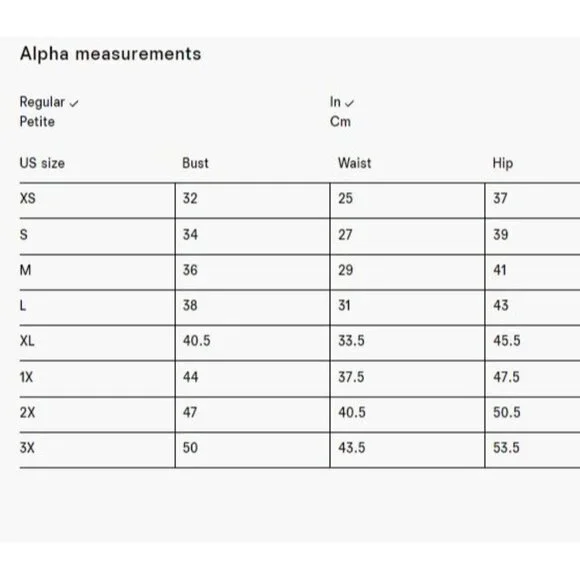Switch measurements to Cm
This screenshot has width=580, height=580.
coord(340,122)
